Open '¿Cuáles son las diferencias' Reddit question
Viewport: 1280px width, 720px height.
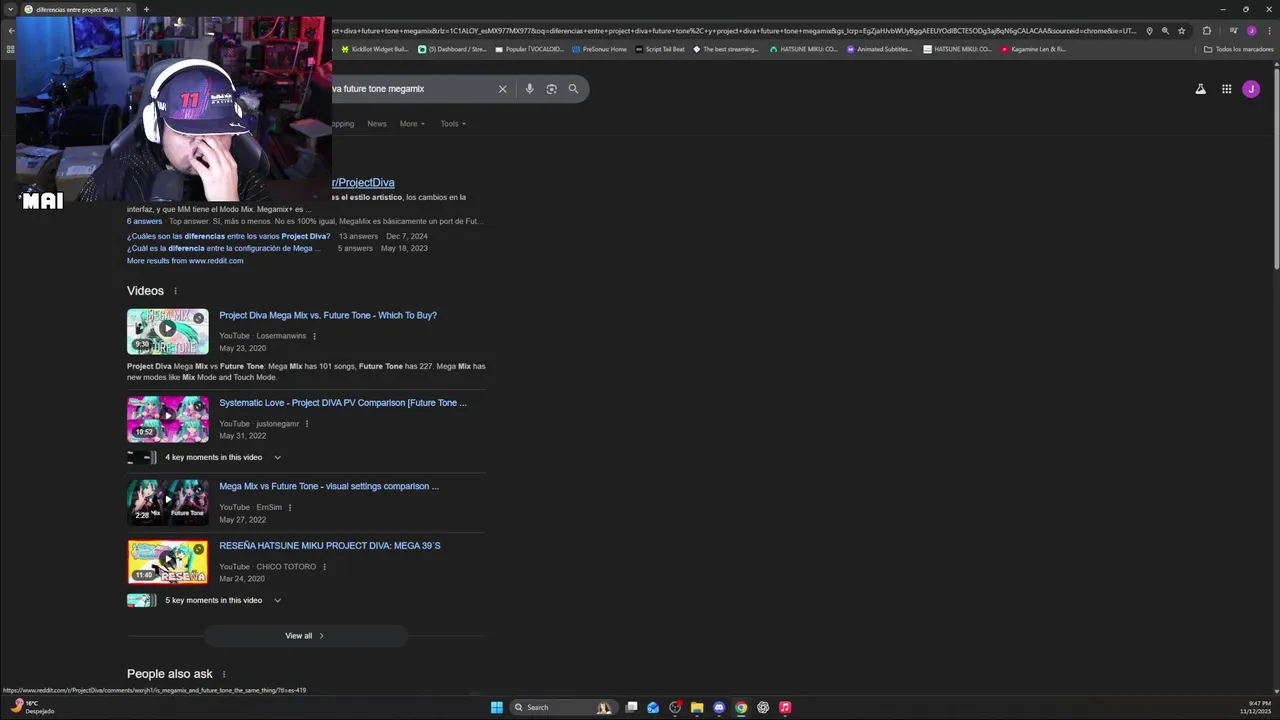228,236
